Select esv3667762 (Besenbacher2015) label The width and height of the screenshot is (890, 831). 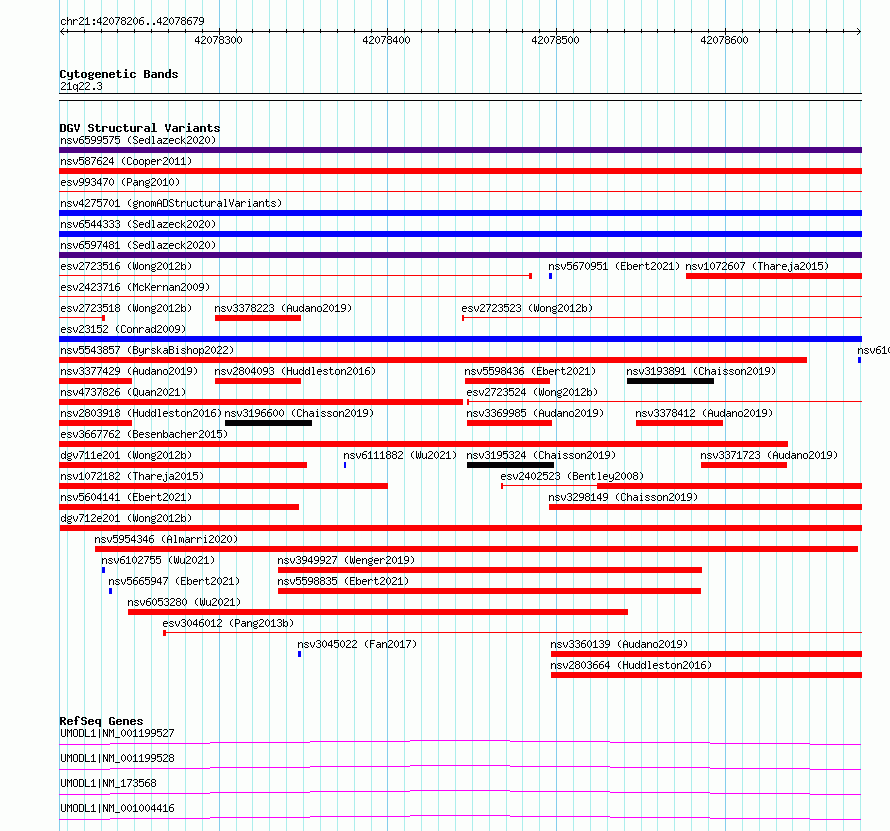point(144,434)
